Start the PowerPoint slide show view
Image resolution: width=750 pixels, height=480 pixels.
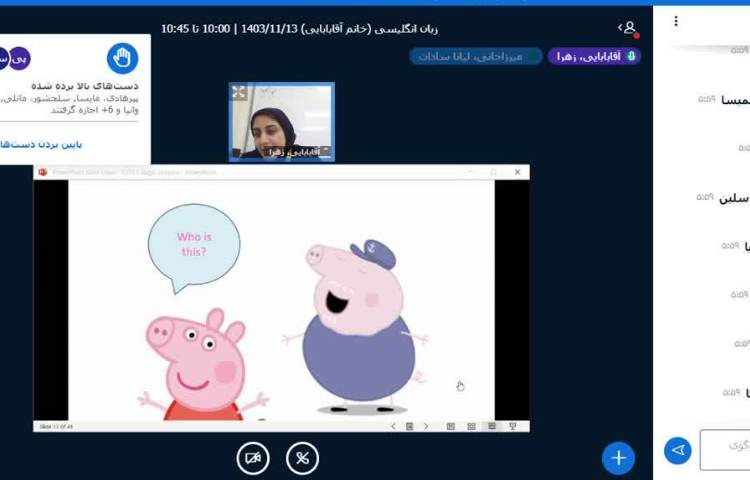513,426
